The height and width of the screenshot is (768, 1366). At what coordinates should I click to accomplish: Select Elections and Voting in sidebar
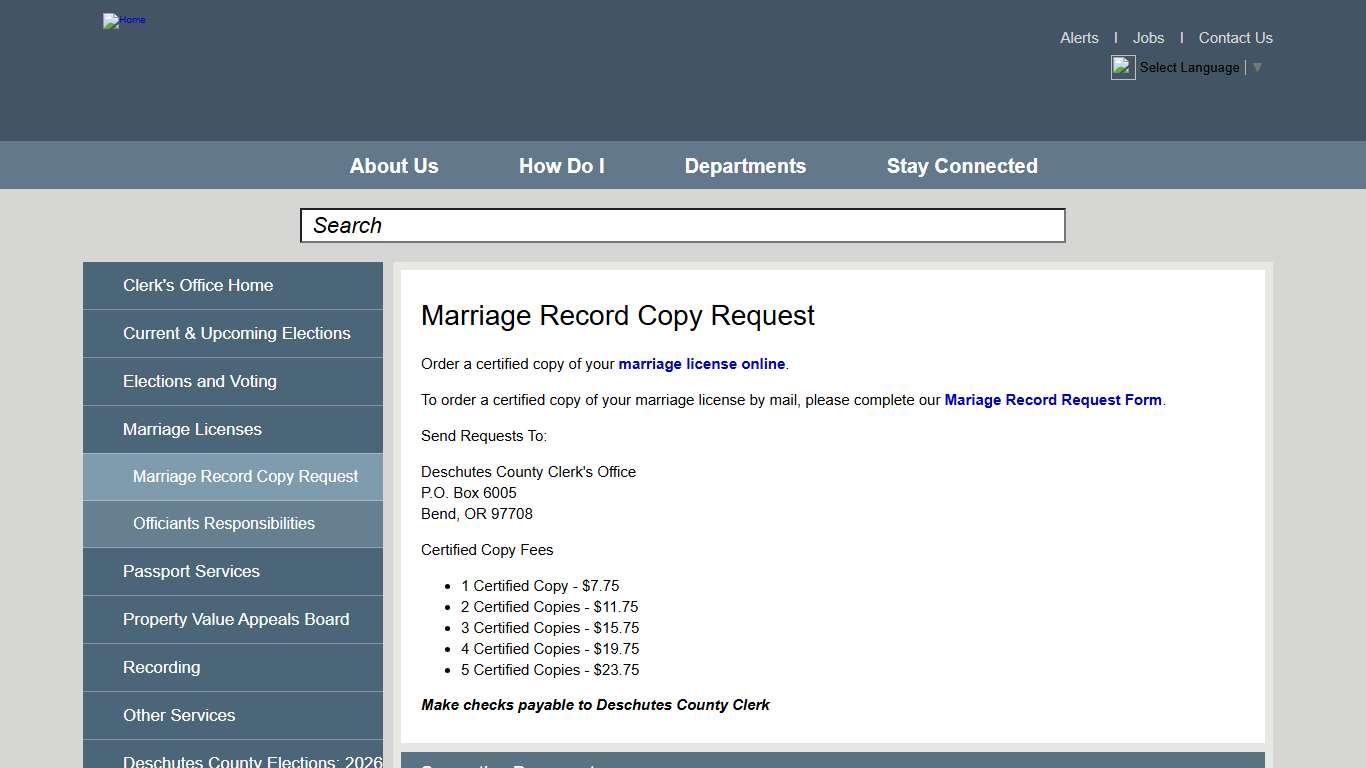coord(200,381)
